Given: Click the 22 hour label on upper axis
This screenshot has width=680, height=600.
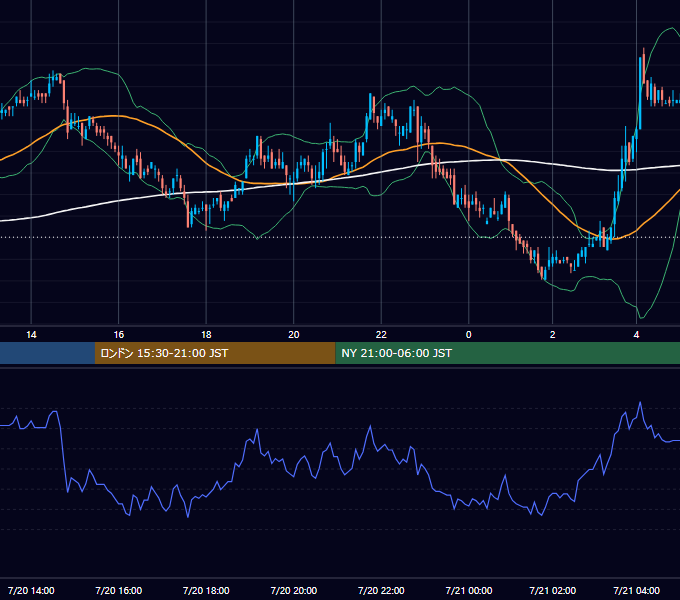Looking at the screenshot, I should [381, 335].
